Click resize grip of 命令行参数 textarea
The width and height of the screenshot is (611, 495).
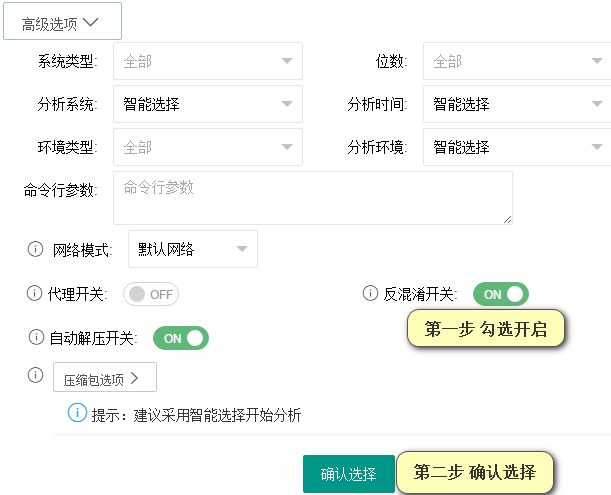(x=507, y=219)
